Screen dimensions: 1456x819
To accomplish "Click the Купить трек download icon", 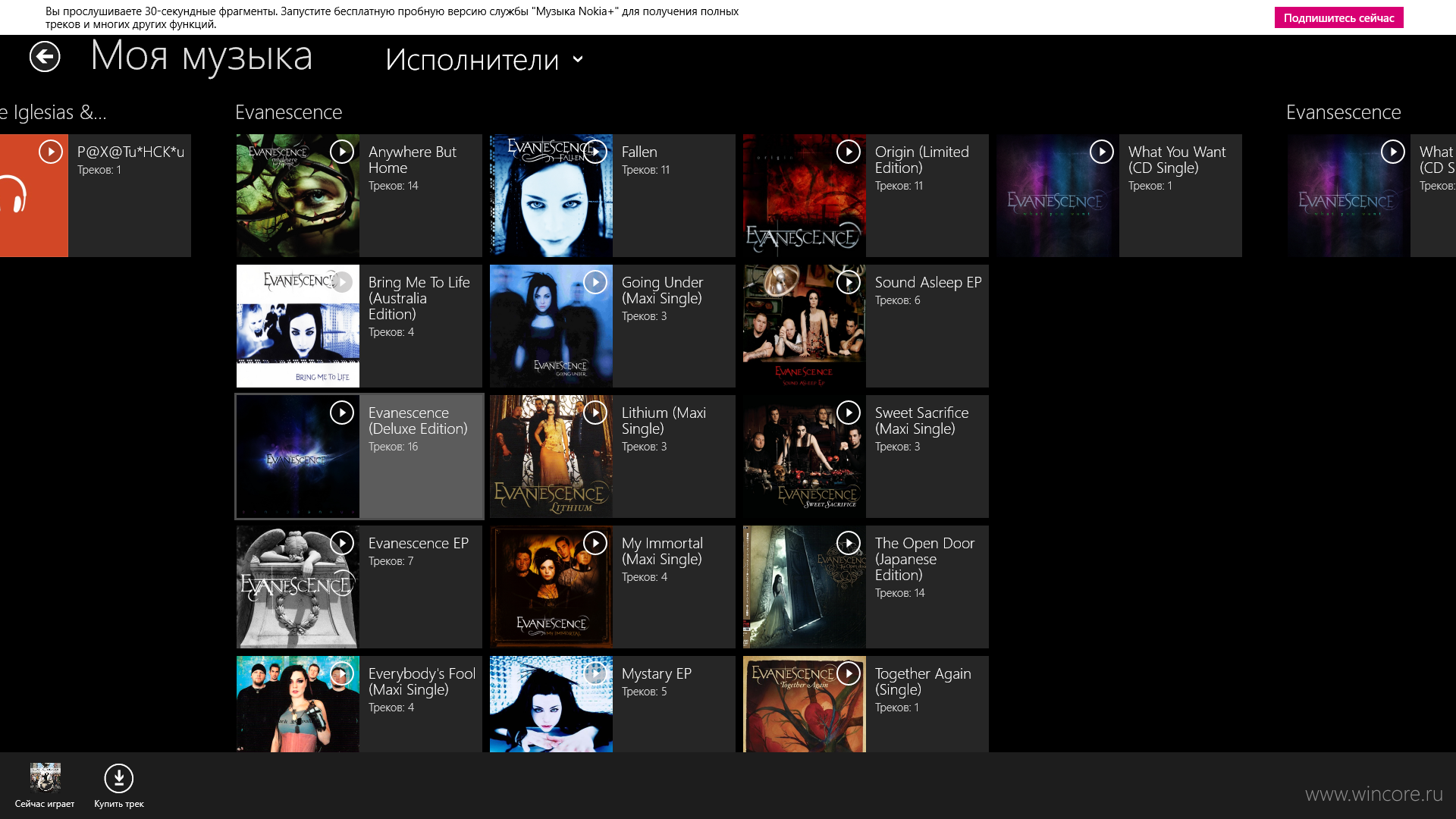I will click(119, 778).
